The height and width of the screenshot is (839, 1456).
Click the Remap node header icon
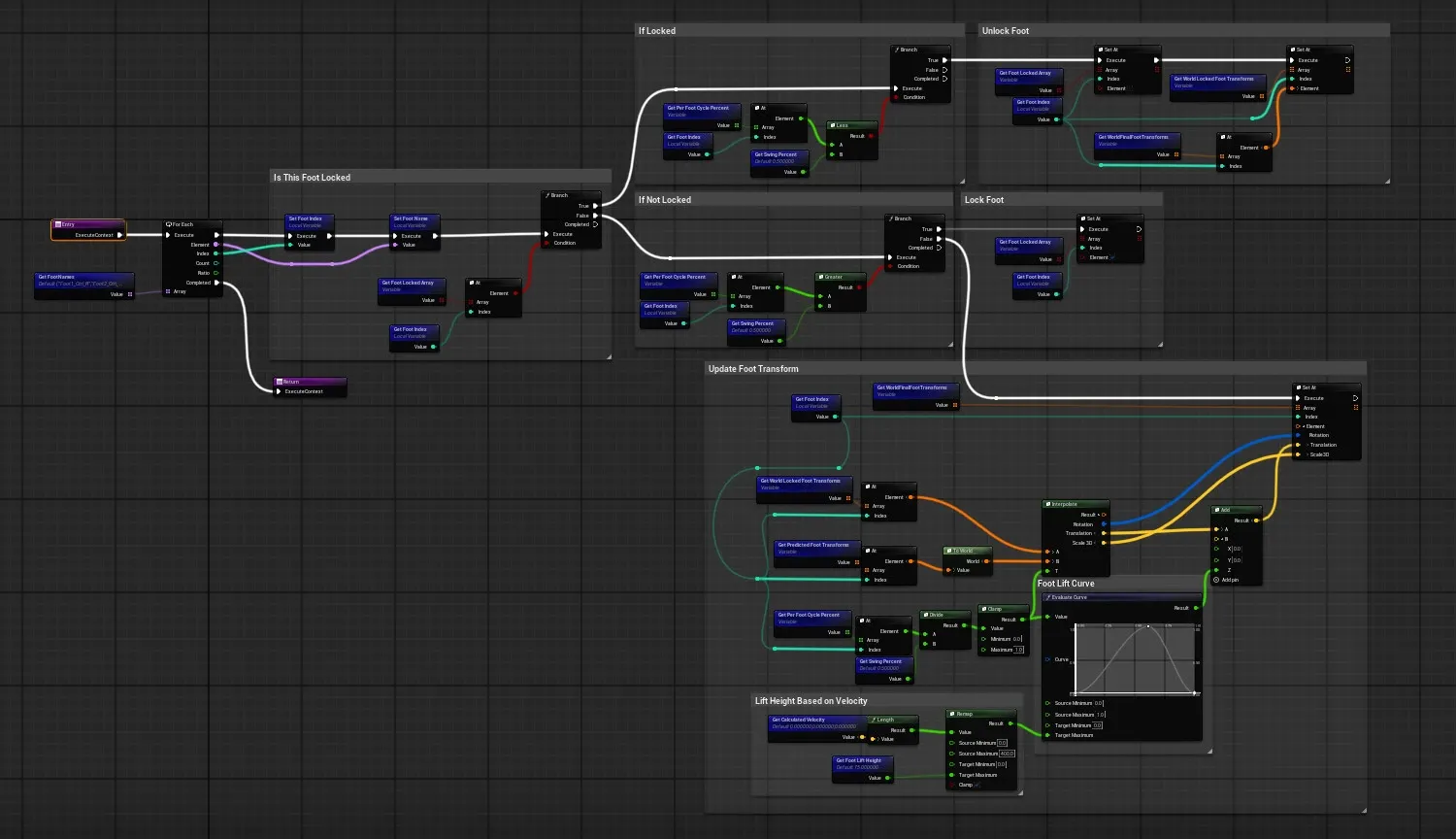point(953,714)
